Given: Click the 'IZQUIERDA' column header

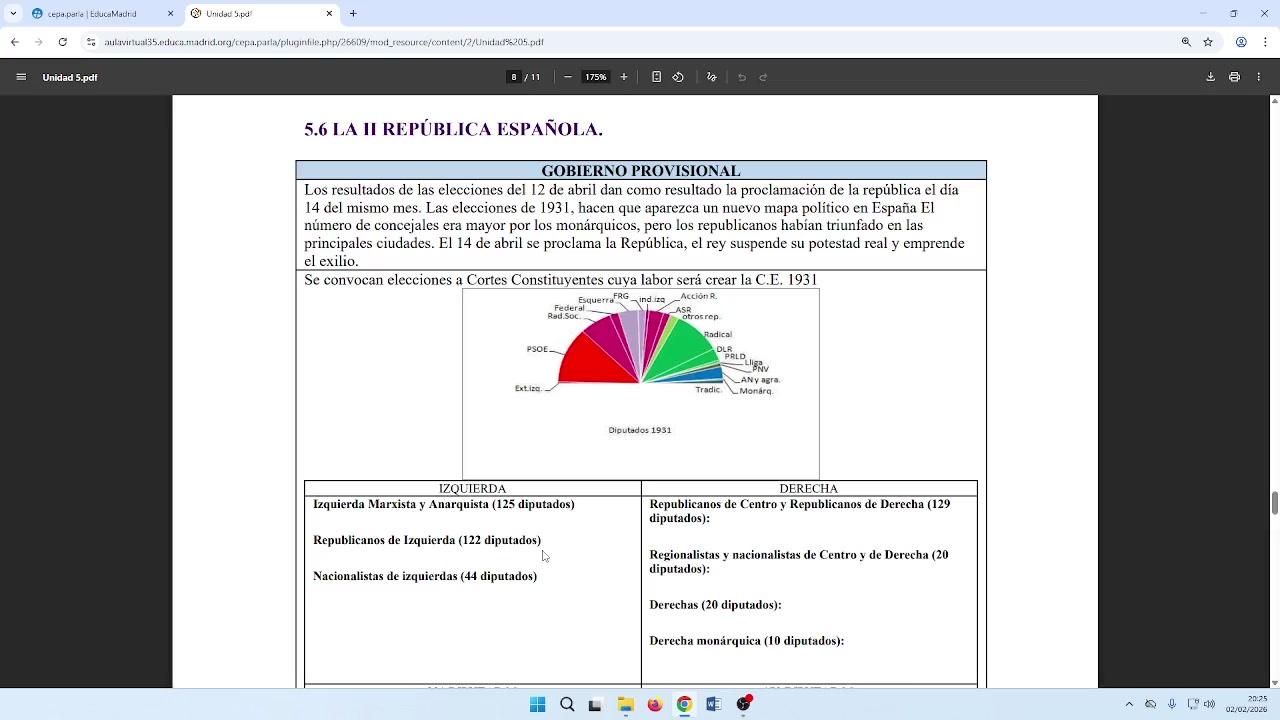Looking at the screenshot, I should (x=472, y=489).
